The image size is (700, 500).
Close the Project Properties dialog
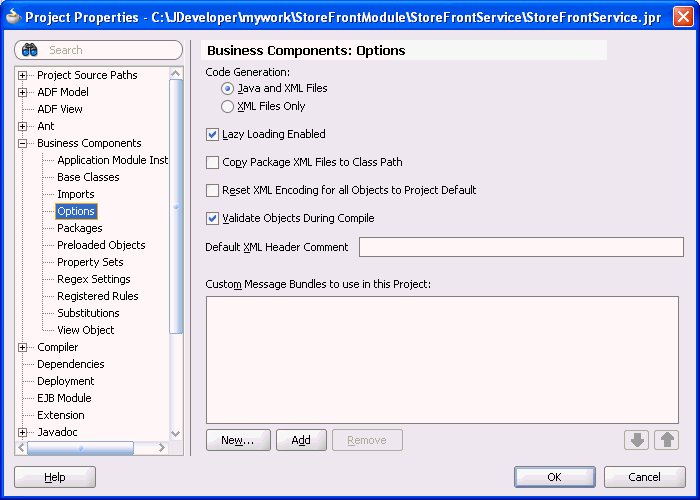[683, 17]
